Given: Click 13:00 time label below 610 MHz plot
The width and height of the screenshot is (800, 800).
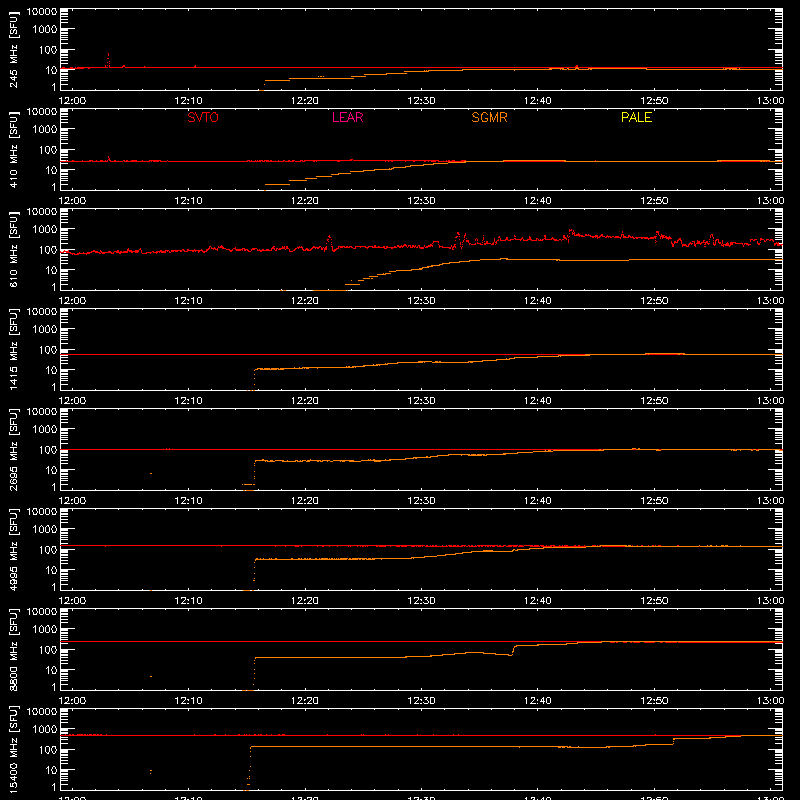Looking at the screenshot, I should click(x=770, y=301).
